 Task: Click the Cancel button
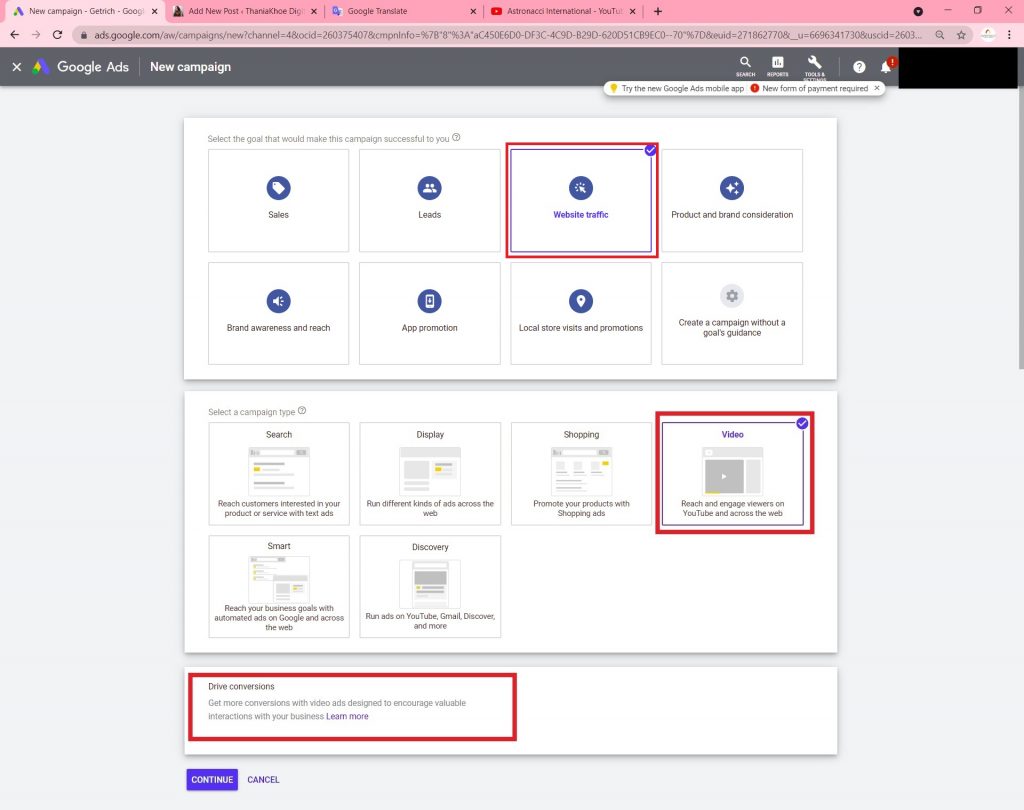263,780
